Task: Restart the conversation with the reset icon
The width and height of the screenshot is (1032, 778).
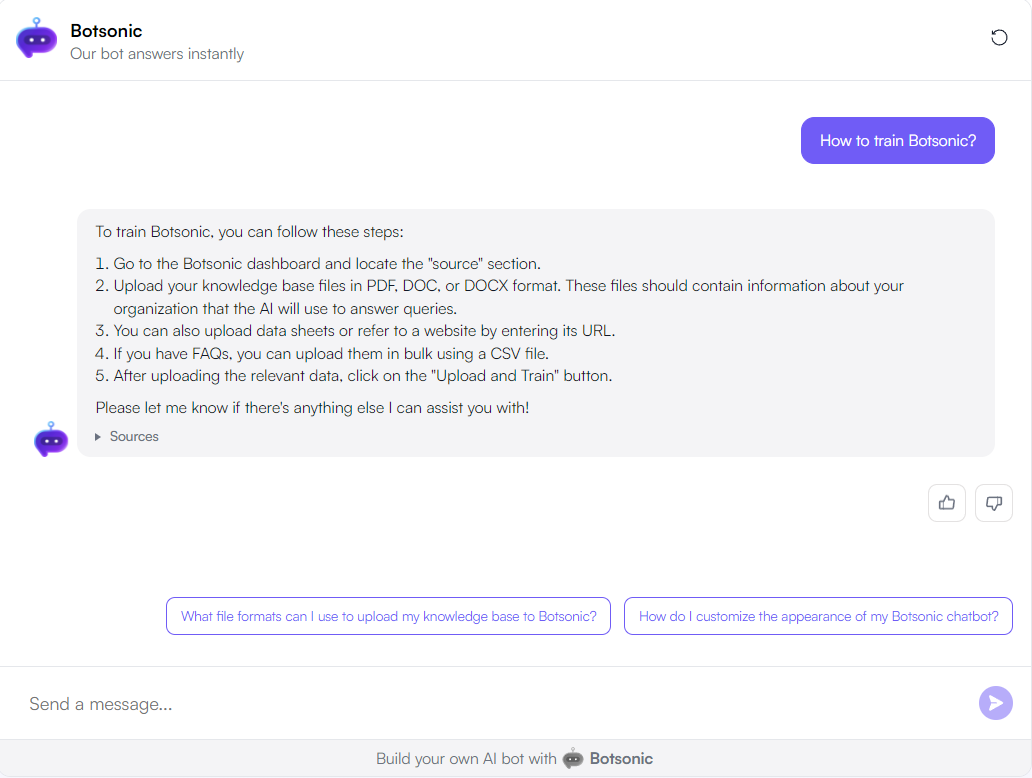Action: tap(999, 37)
